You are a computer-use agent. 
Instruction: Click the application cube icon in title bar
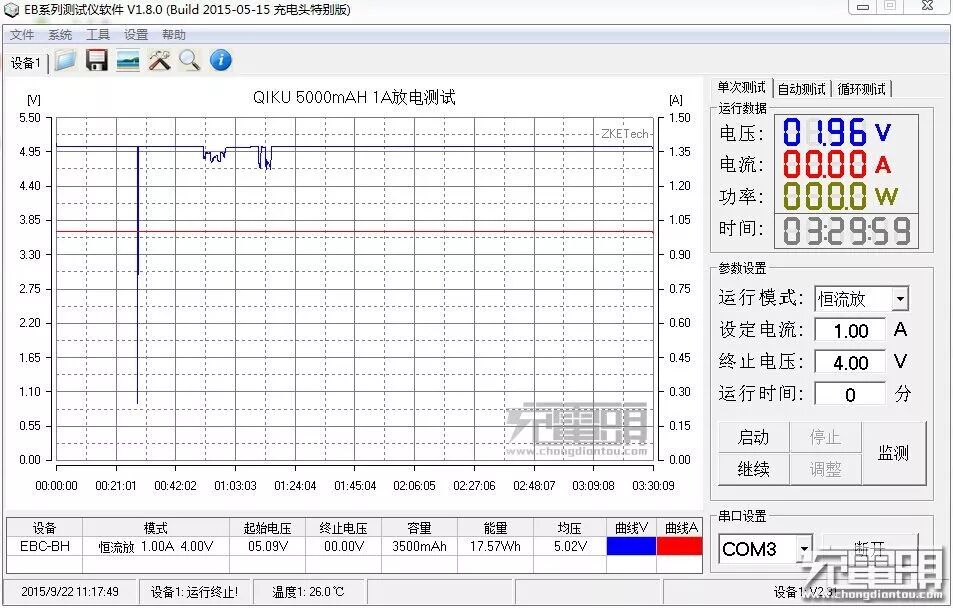click(12, 10)
